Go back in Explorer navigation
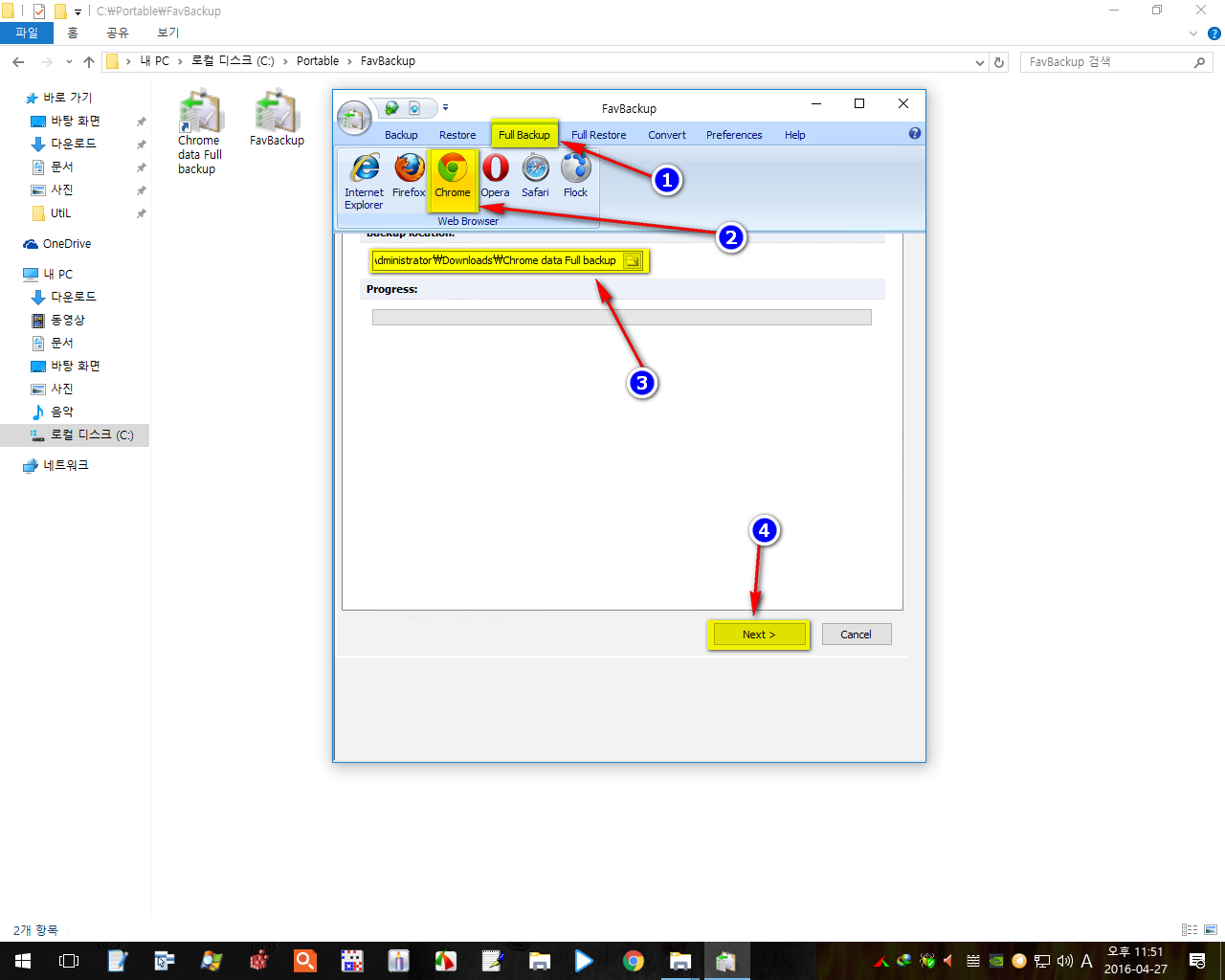The height and width of the screenshot is (980, 1225). pos(18,62)
